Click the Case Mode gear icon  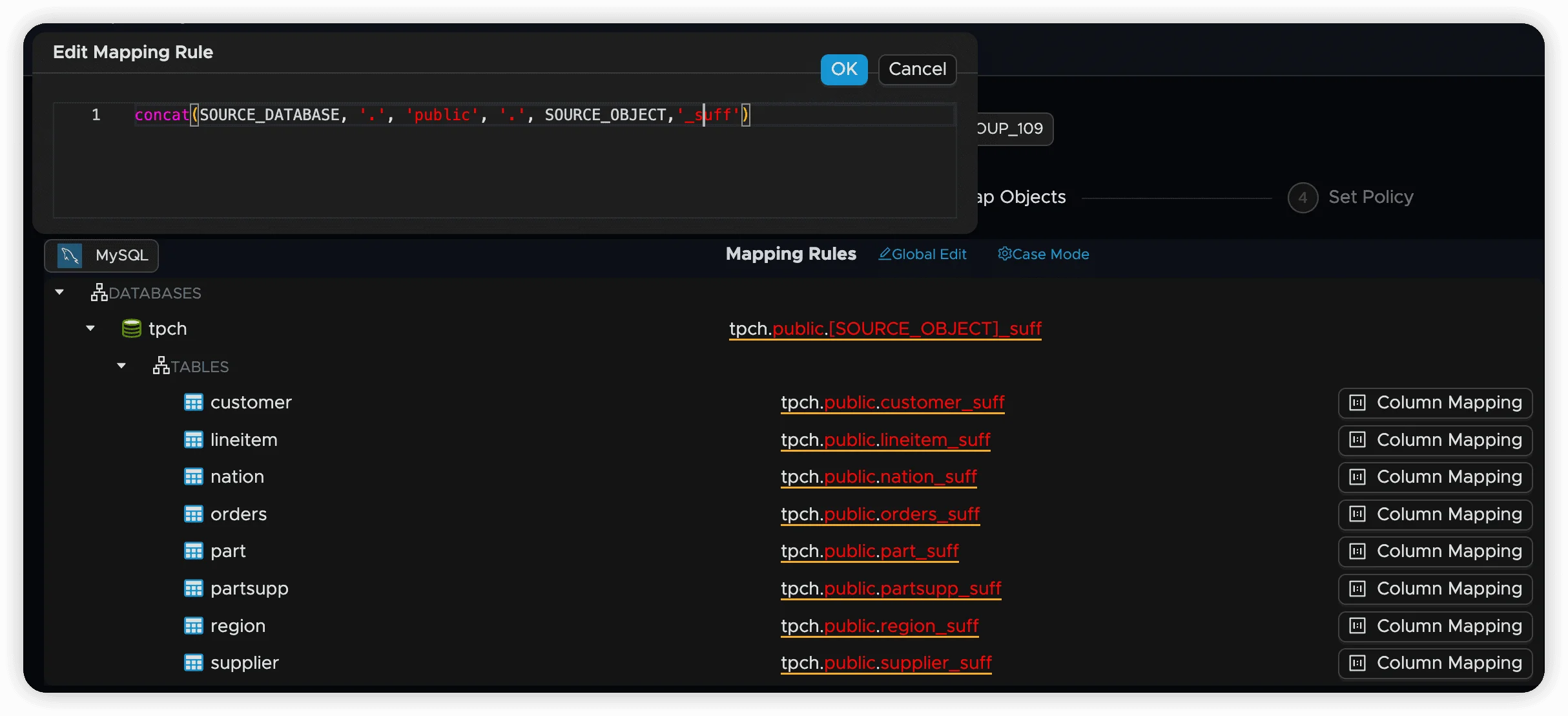(1004, 254)
